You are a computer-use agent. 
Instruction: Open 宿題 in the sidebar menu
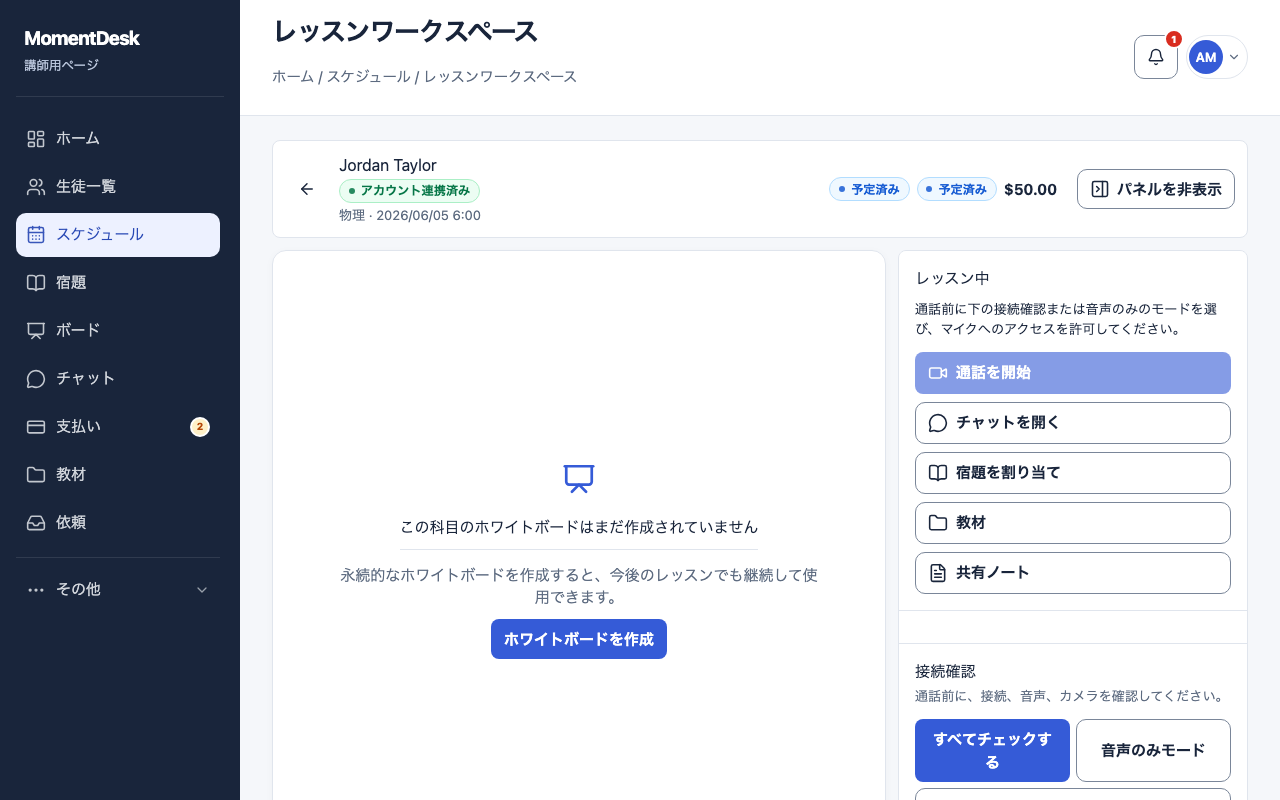(118, 283)
